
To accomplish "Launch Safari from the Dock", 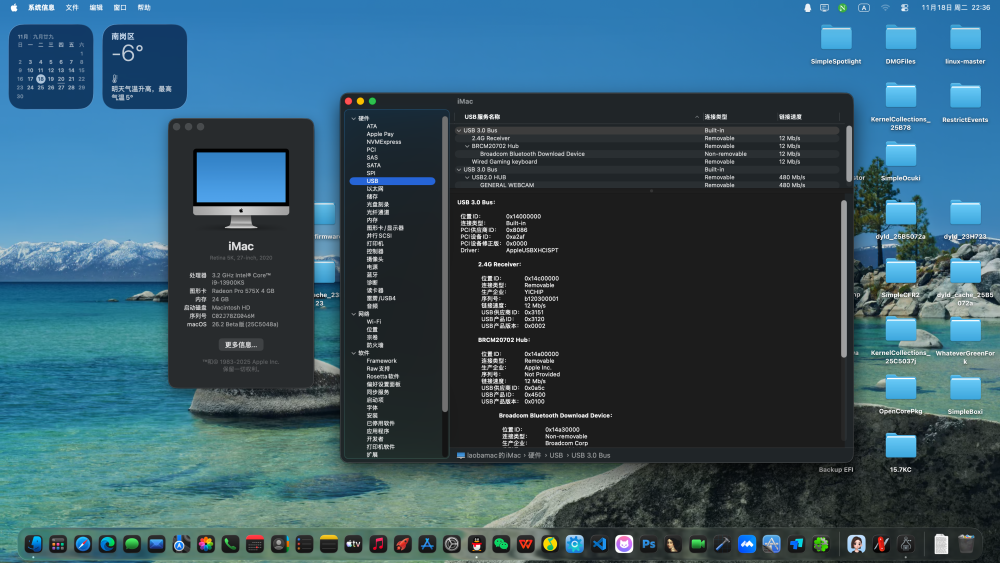I will pos(83,544).
